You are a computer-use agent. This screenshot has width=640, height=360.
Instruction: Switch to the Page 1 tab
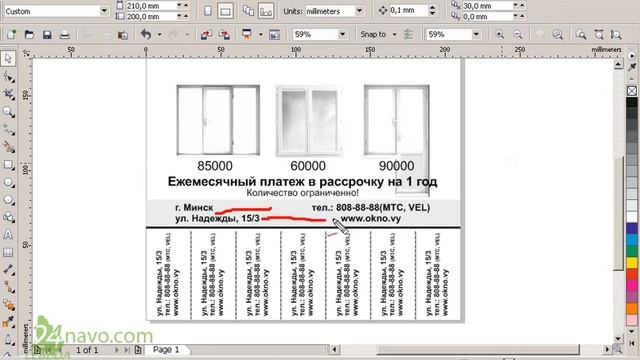166,350
